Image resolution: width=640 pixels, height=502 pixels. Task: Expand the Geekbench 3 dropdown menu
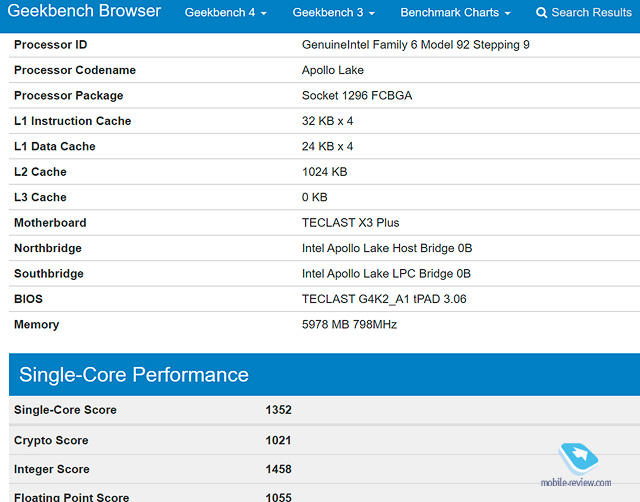pyautogui.click(x=333, y=13)
